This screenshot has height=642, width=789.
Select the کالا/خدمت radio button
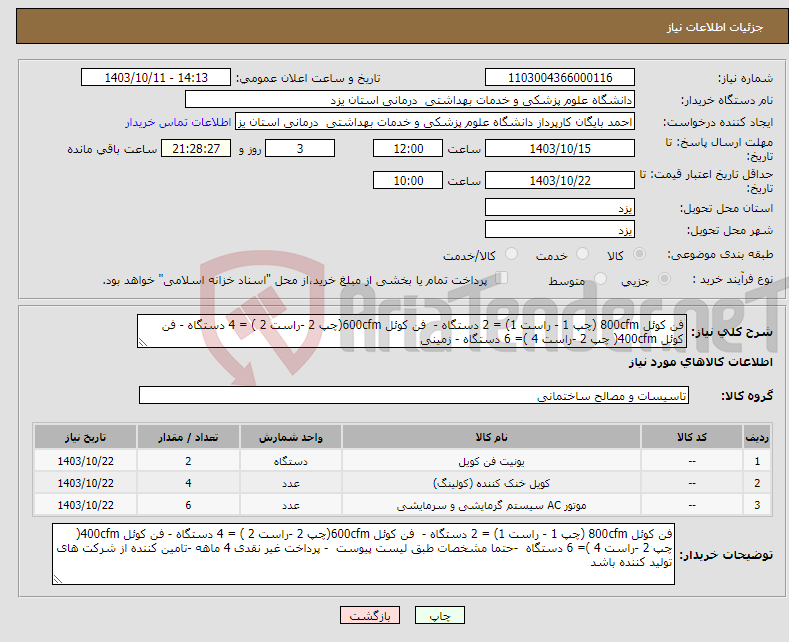click(511, 254)
